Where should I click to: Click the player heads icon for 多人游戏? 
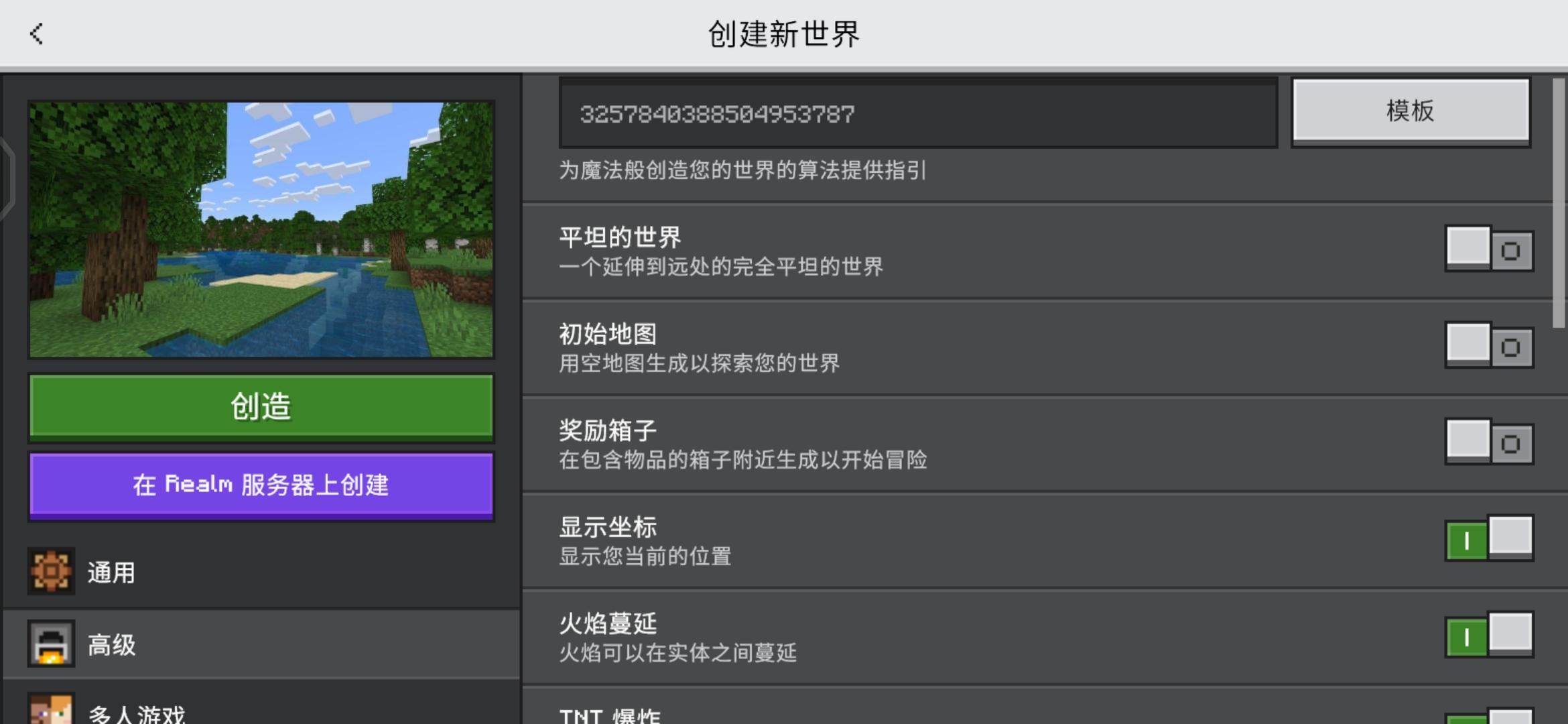(x=51, y=709)
